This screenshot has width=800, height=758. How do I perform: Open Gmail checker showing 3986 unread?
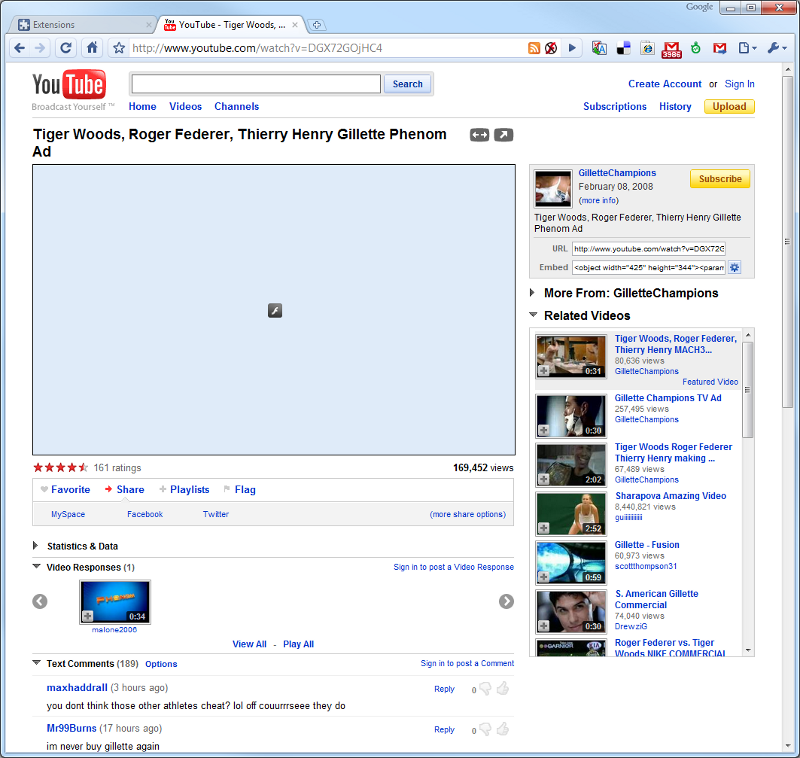point(671,49)
